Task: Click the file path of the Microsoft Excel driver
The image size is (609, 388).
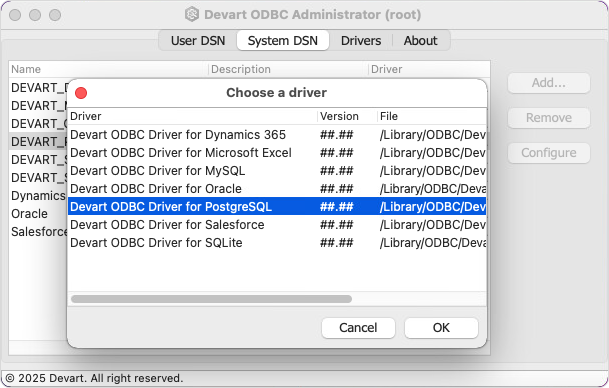Action: tap(433, 153)
